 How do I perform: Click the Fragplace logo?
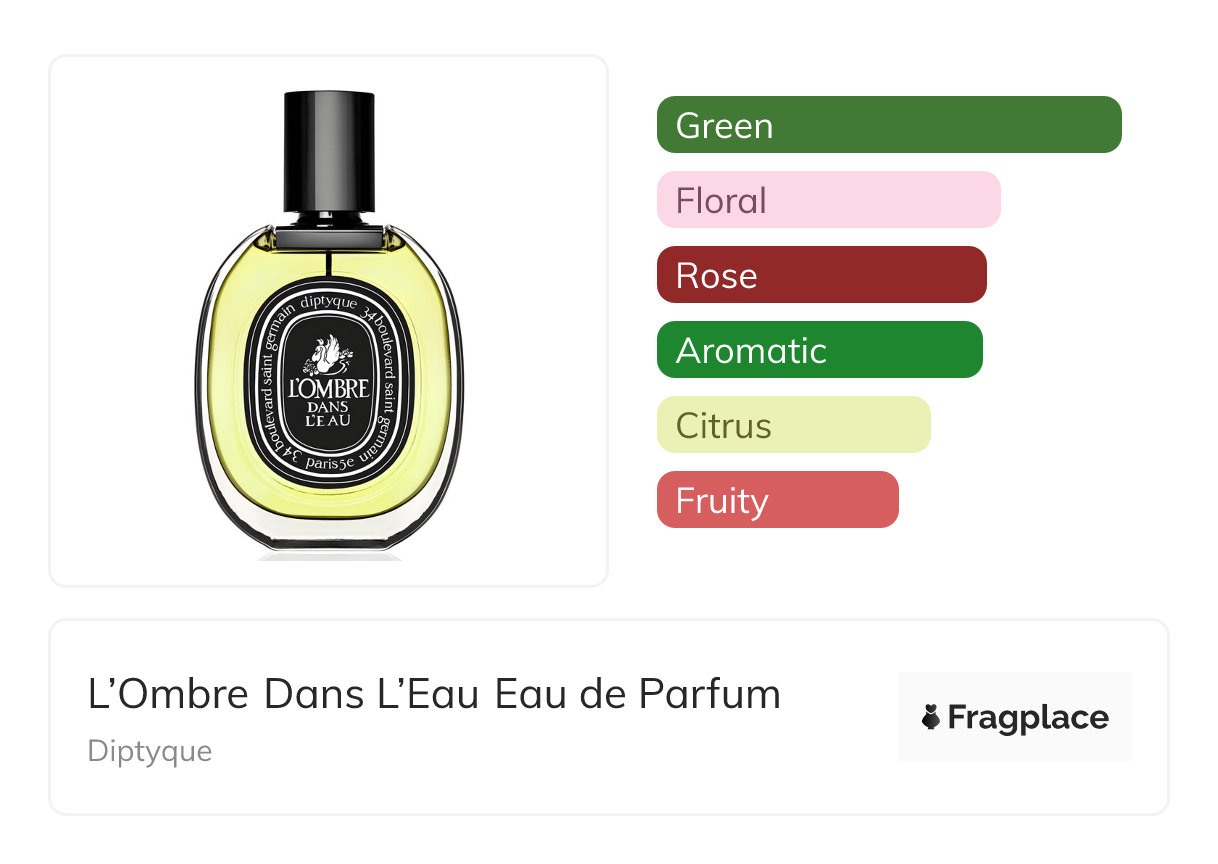point(1015,717)
